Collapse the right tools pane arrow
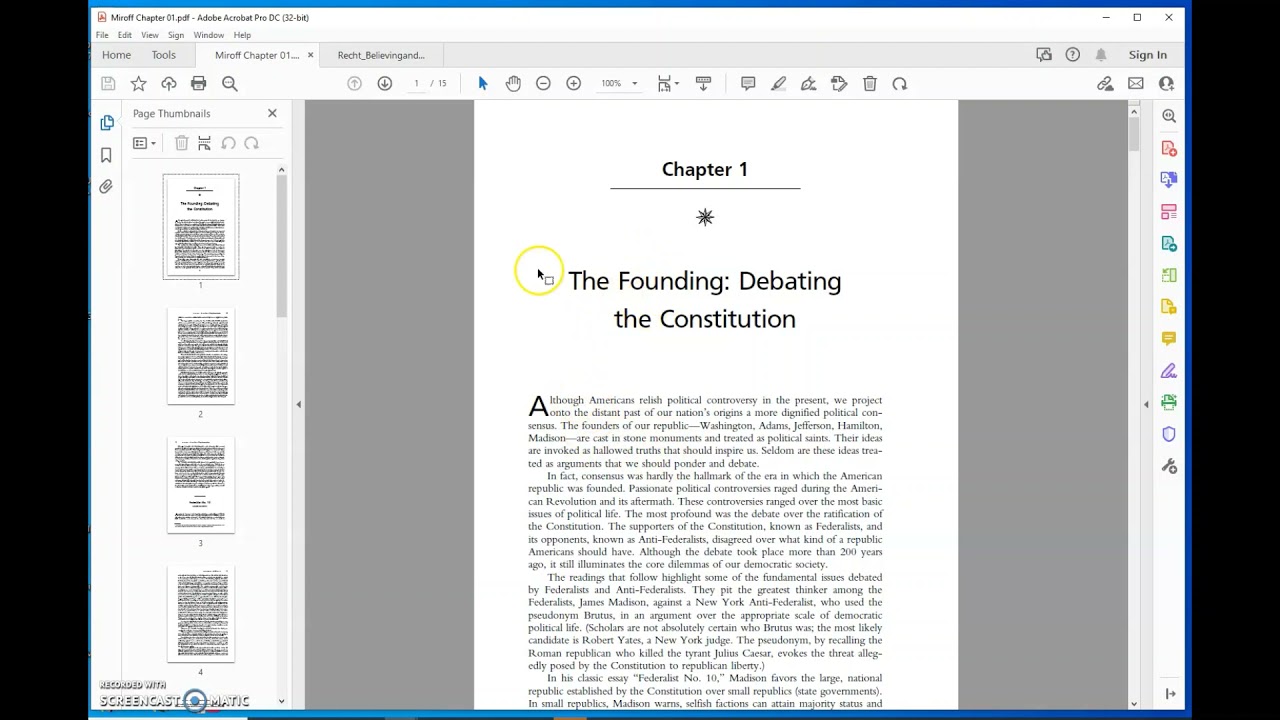Screen dimensions: 1280x720 pyautogui.click(x=1146, y=404)
